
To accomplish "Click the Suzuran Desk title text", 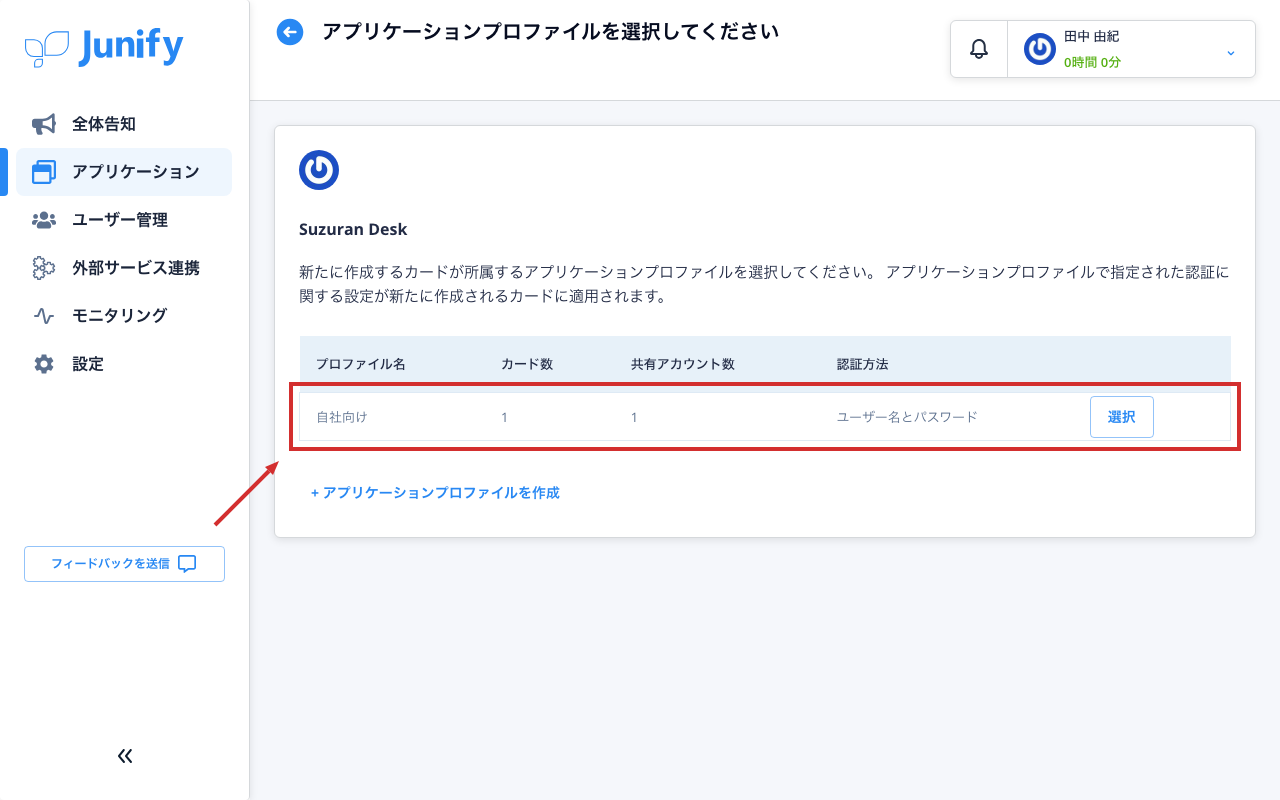I will tap(353, 229).
